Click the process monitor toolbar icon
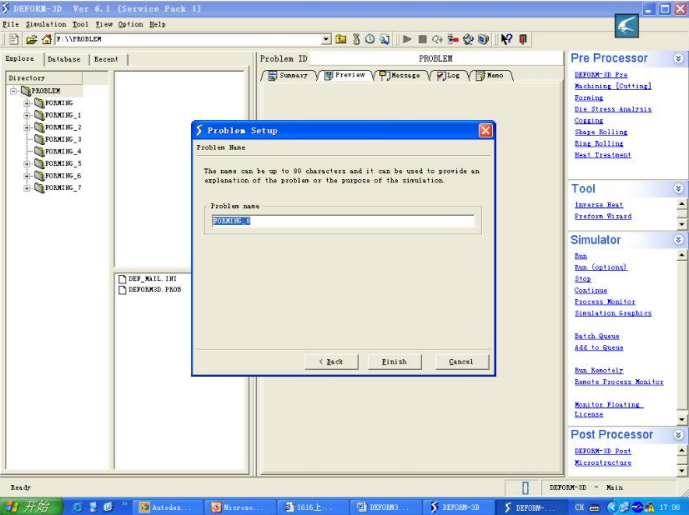The width and height of the screenshot is (689, 515). point(453,40)
